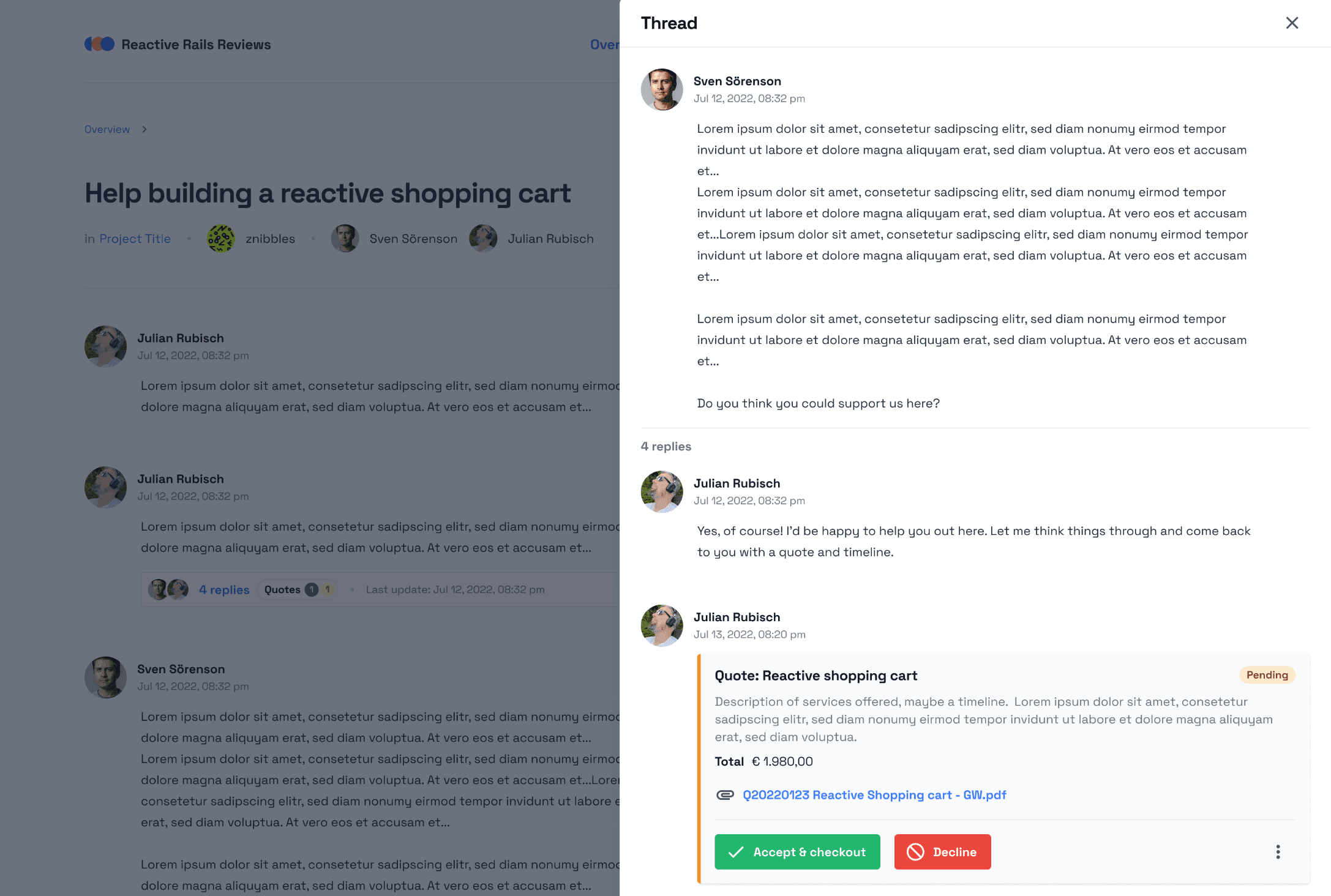Click the Pending status badge

tap(1267, 675)
